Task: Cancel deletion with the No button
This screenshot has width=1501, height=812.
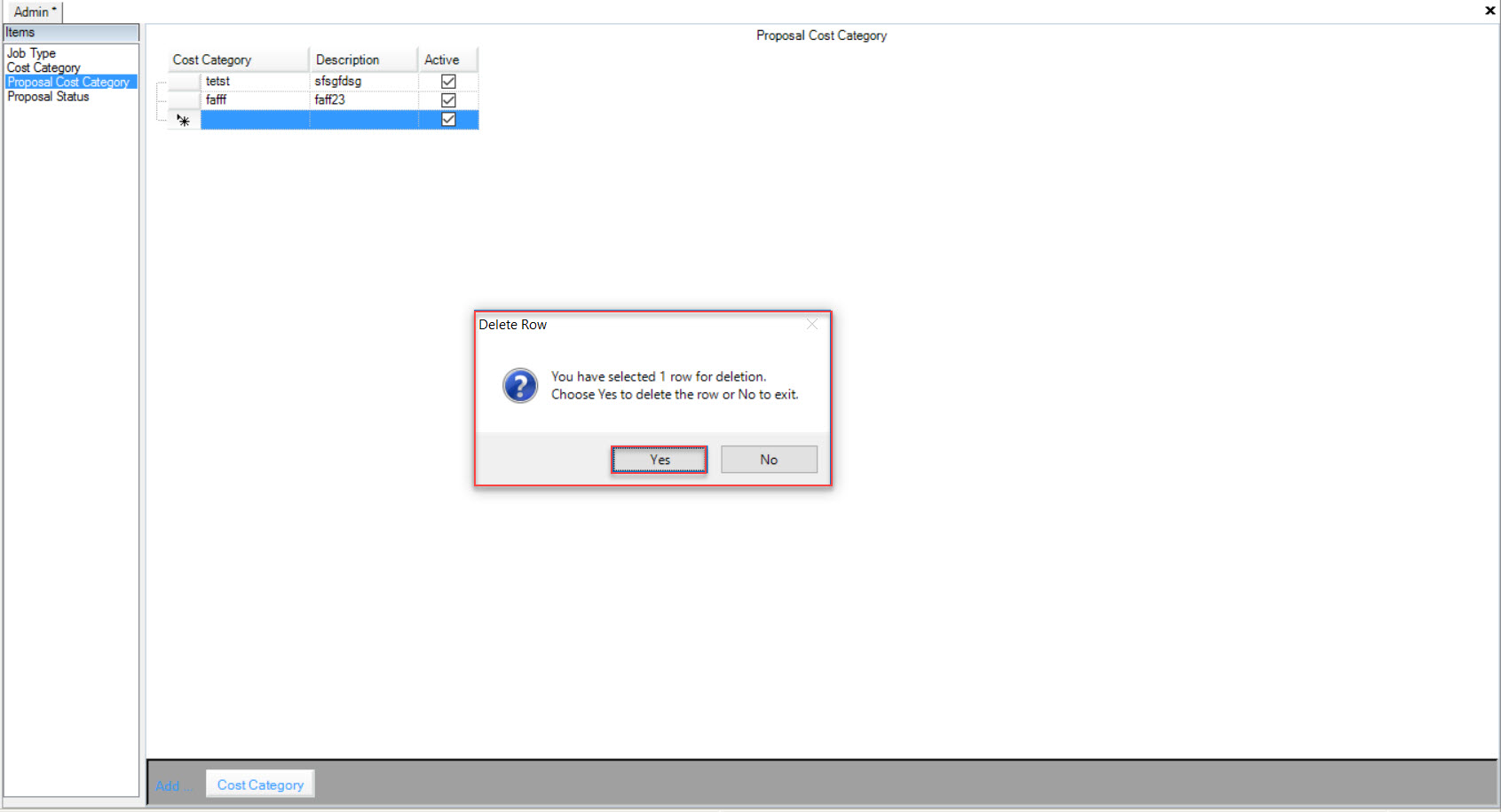Action: coord(769,460)
